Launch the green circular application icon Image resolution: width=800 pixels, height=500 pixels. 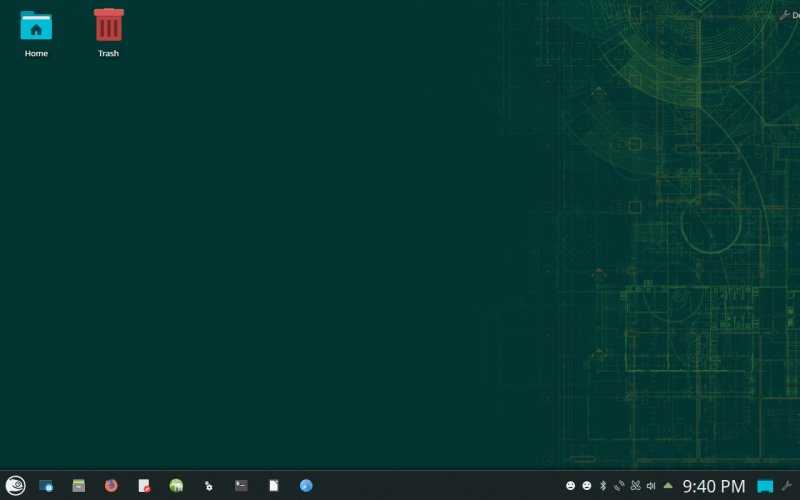(176, 485)
